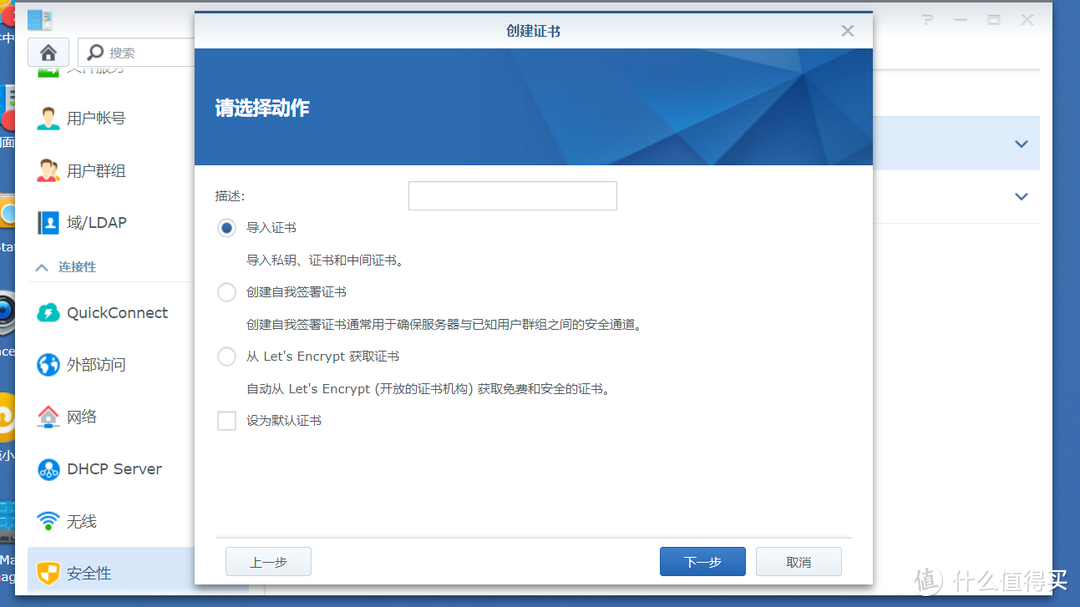Image resolution: width=1080 pixels, height=607 pixels.
Task: Choose 创建自我签署证书 option
Action: click(226, 291)
